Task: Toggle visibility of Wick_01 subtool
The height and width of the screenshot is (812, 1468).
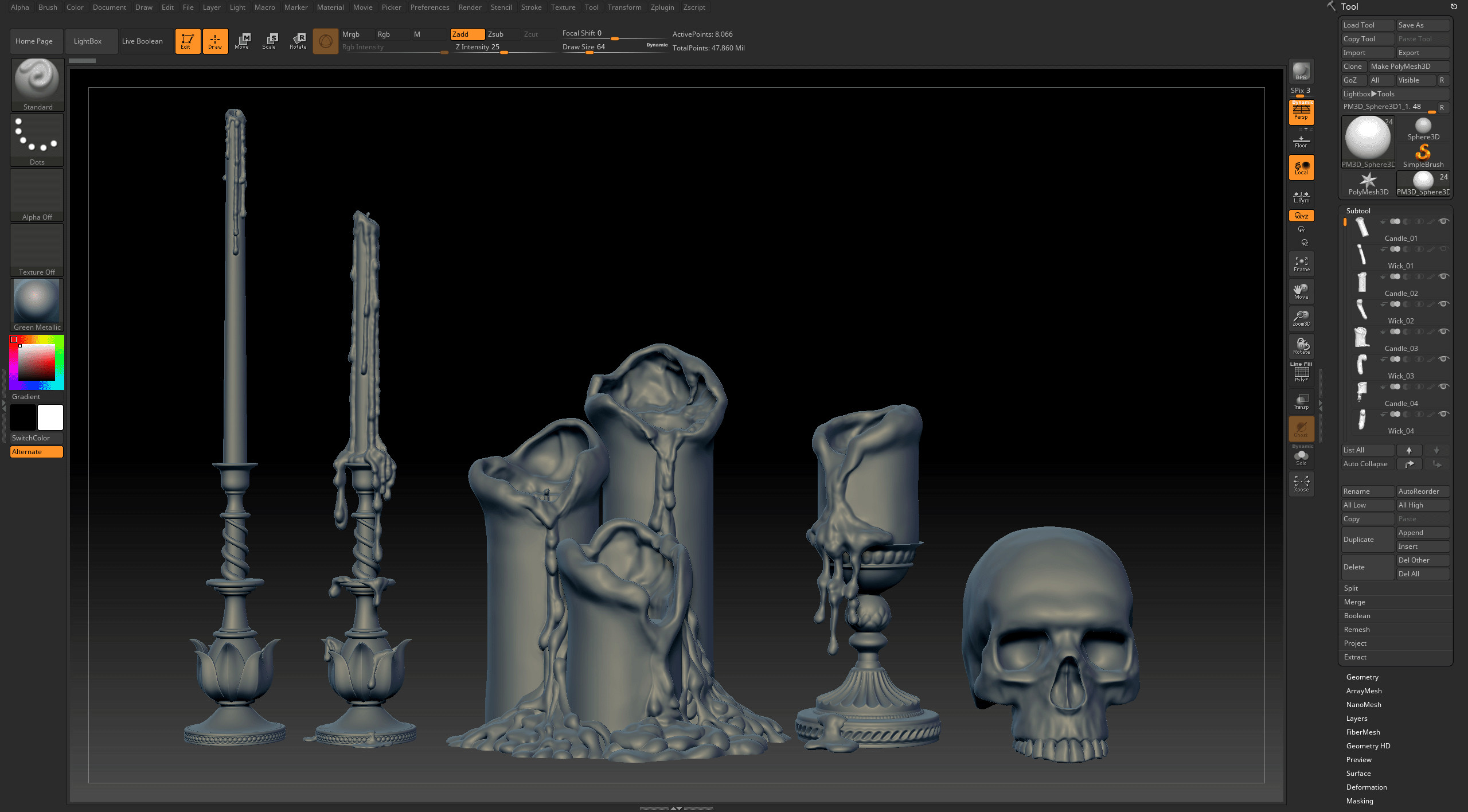Action: (1444, 249)
